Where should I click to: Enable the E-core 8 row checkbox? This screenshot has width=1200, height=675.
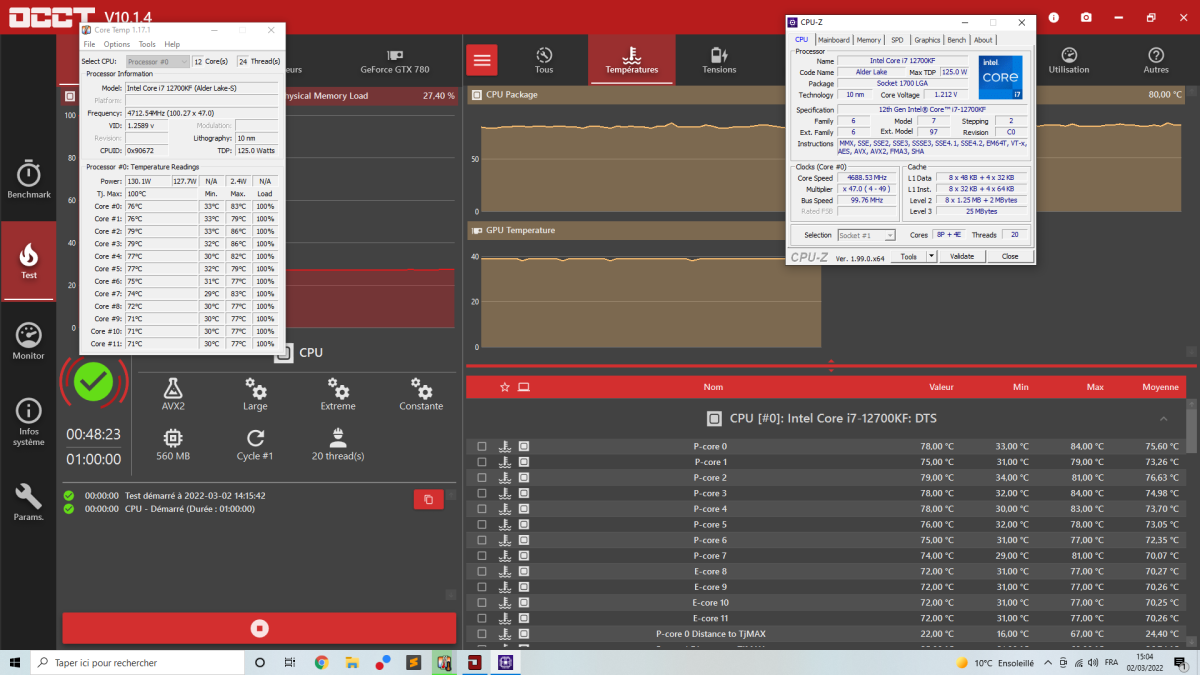click(x=482, y=571)
